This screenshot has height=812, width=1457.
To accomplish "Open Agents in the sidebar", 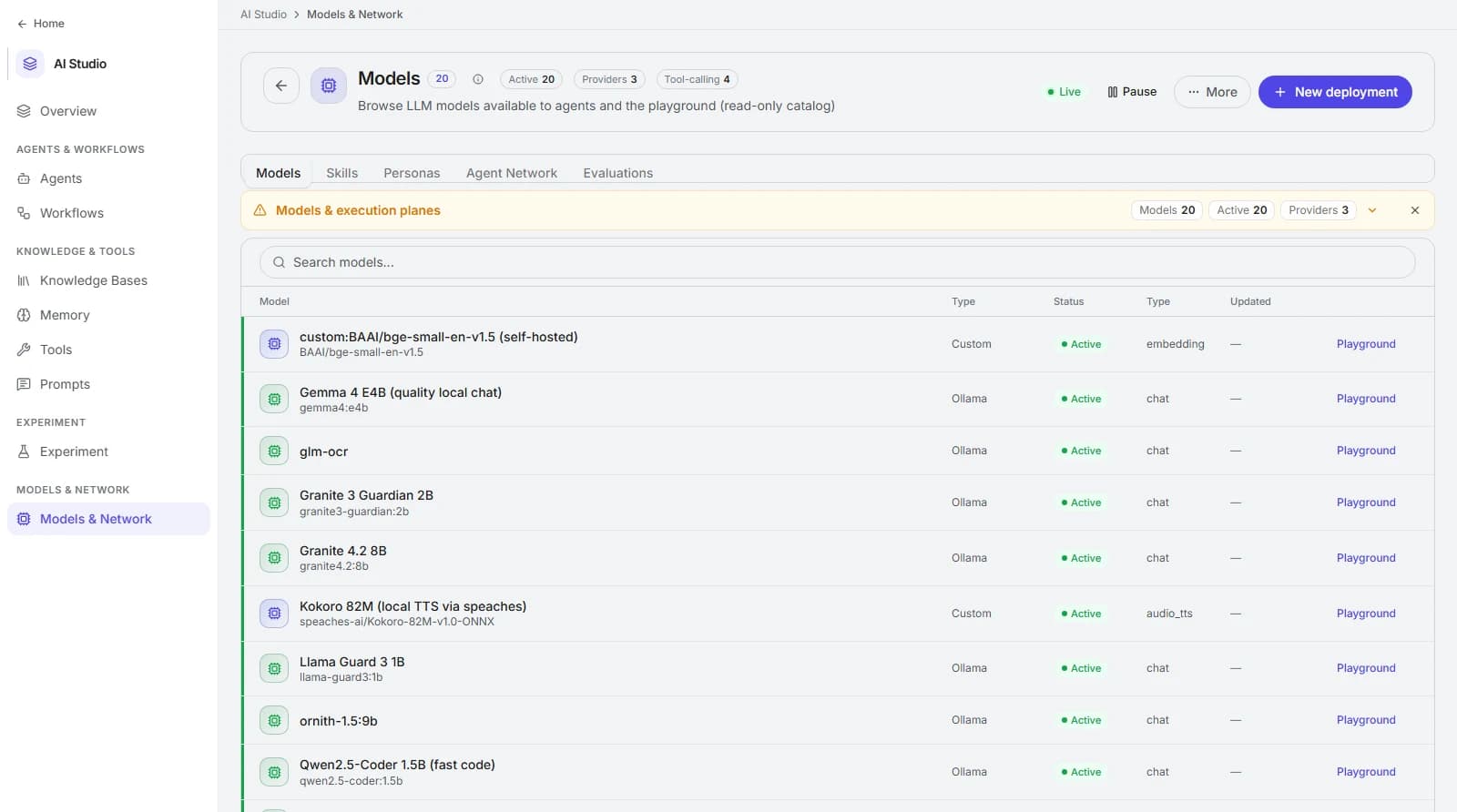I will [108, 178].
